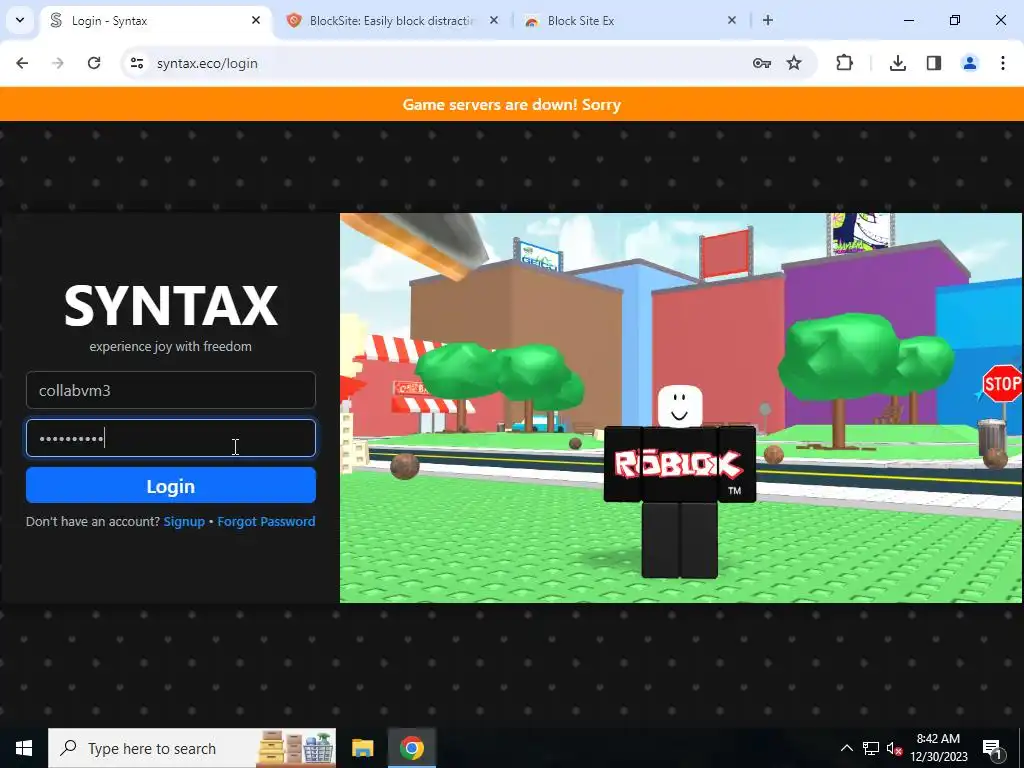The width and height of the screenshot is (1024, 768).
Task: Switch to the BlockSite tab
Action: click(394, 21)
